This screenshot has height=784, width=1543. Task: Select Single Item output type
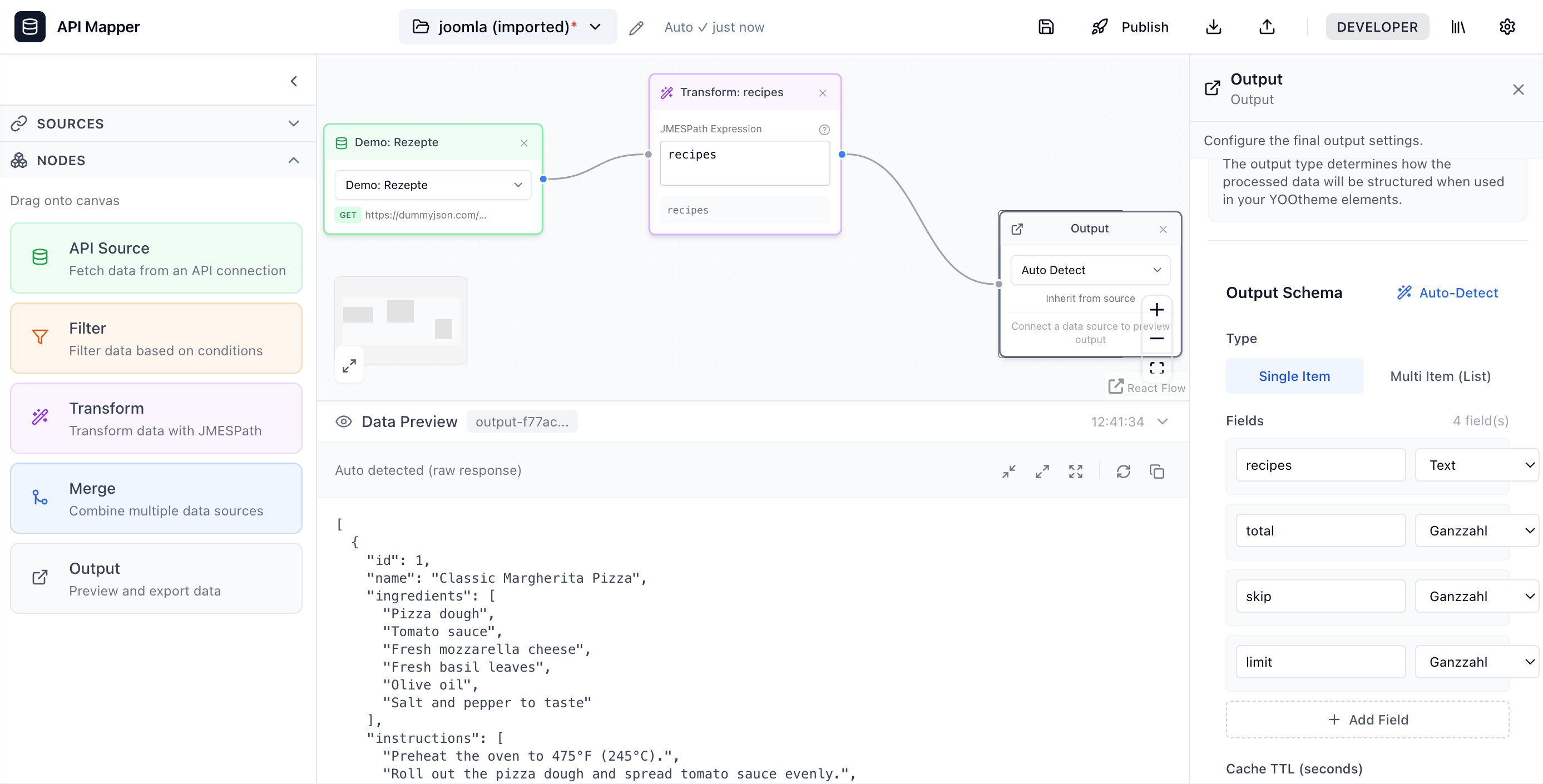(1294, 376)
